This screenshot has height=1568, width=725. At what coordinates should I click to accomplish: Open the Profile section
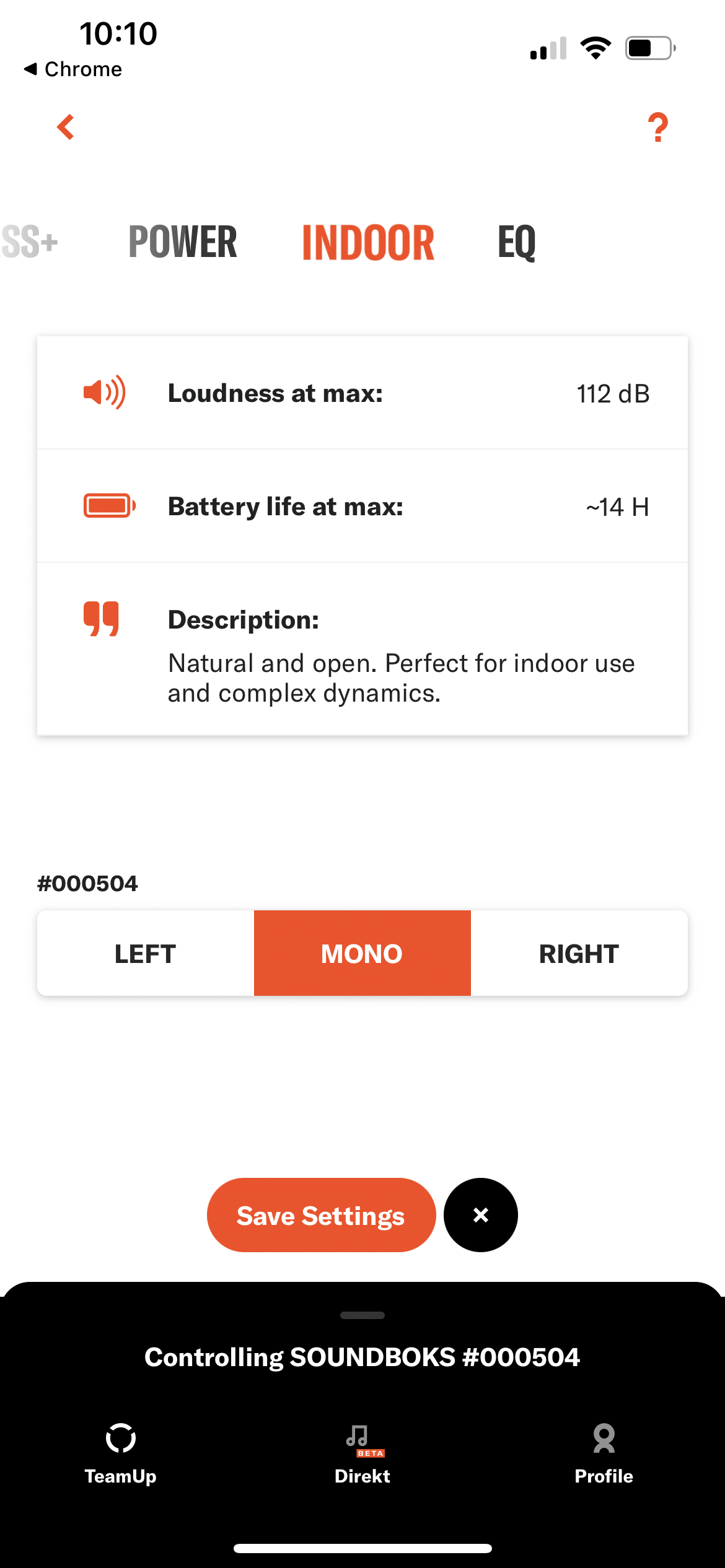(604, 1452)
